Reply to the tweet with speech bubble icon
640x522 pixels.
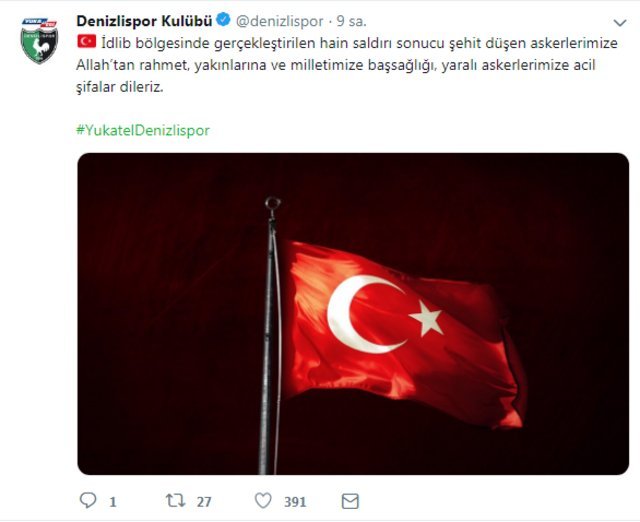pyautogui.click(x=88, y=500)
